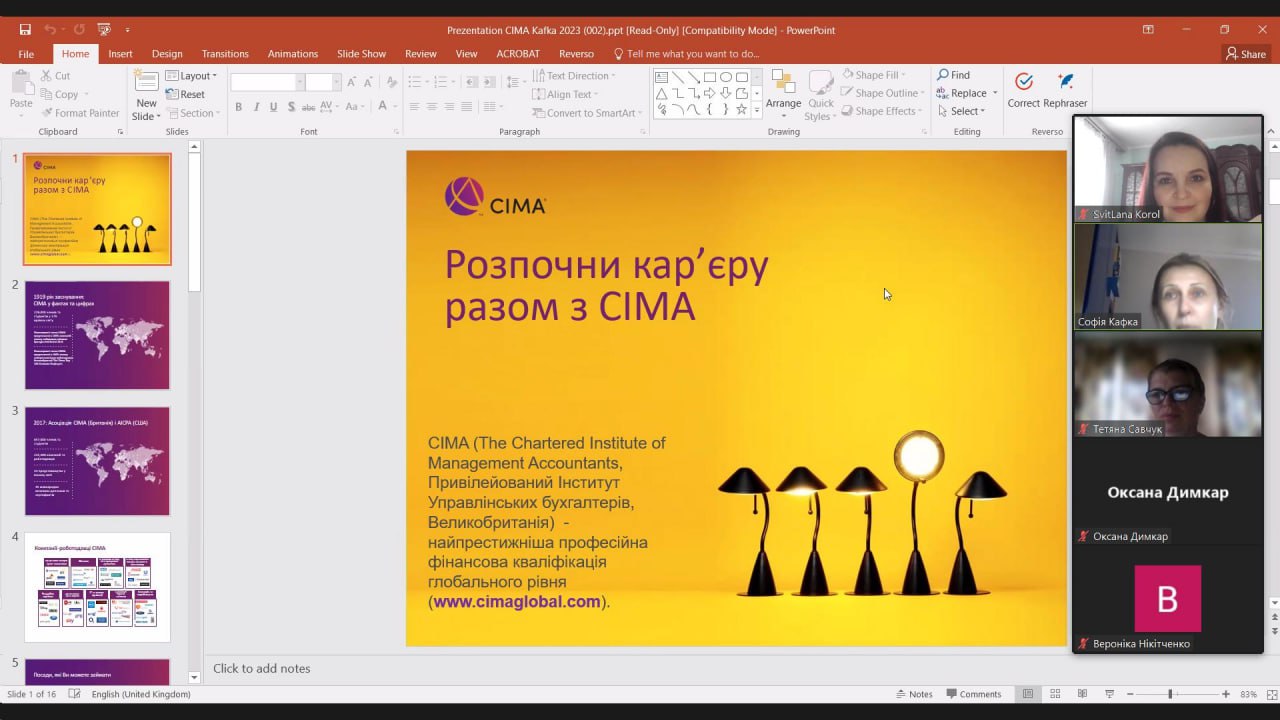Switch to the Animations tab
This screenshot has width=1280, height=720.
[x=293, y=54]
